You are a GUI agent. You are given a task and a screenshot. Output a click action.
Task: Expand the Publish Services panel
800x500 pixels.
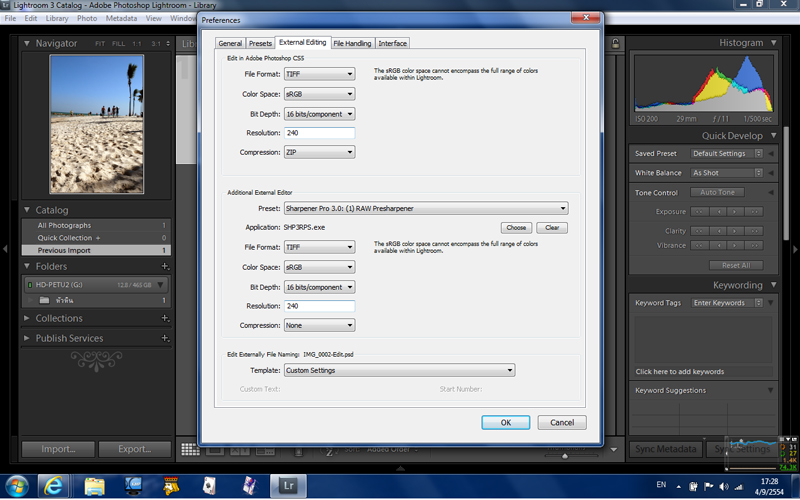click(x=27, y=338)
